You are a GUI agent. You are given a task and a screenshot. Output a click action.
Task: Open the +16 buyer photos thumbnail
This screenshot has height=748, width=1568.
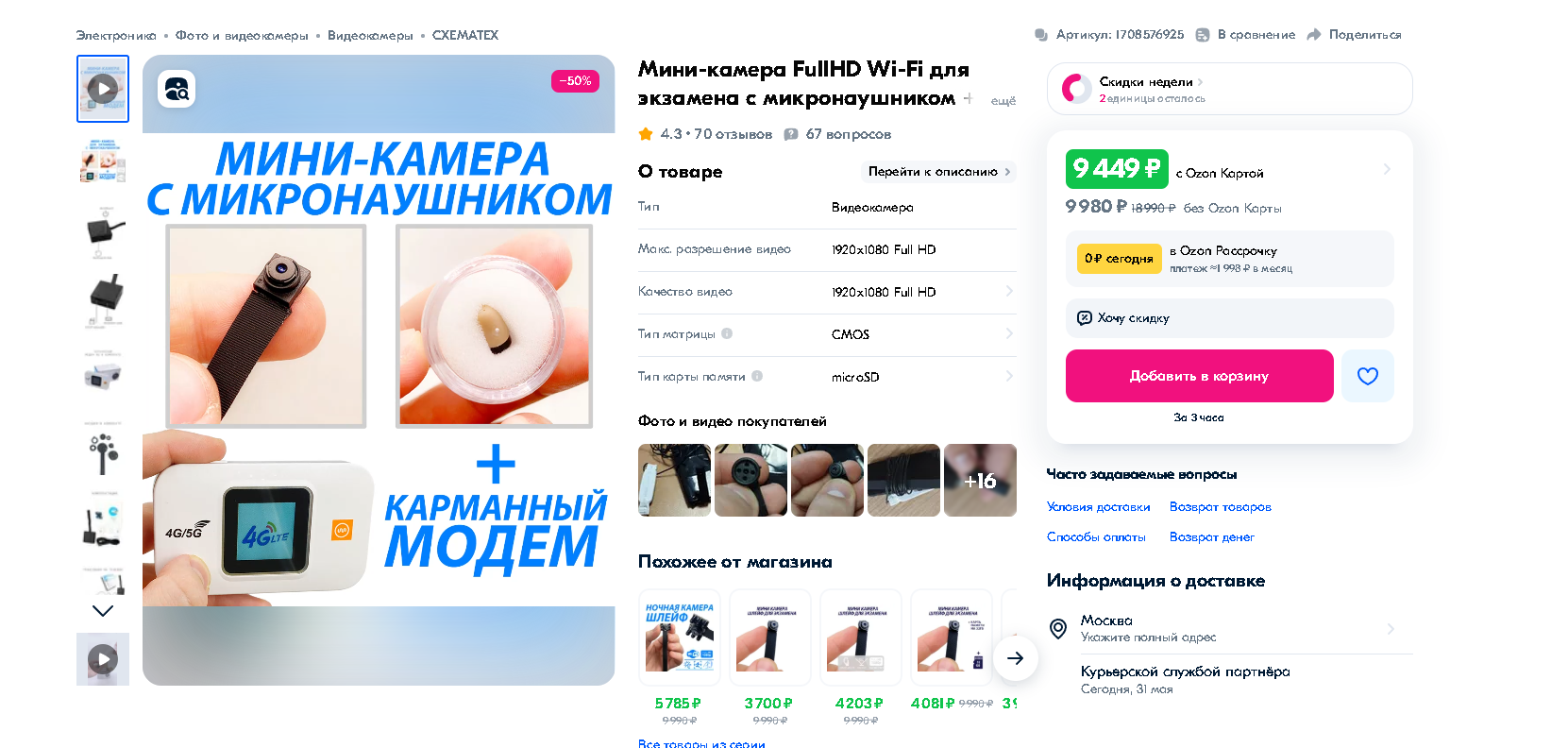(x=980, y=480)
